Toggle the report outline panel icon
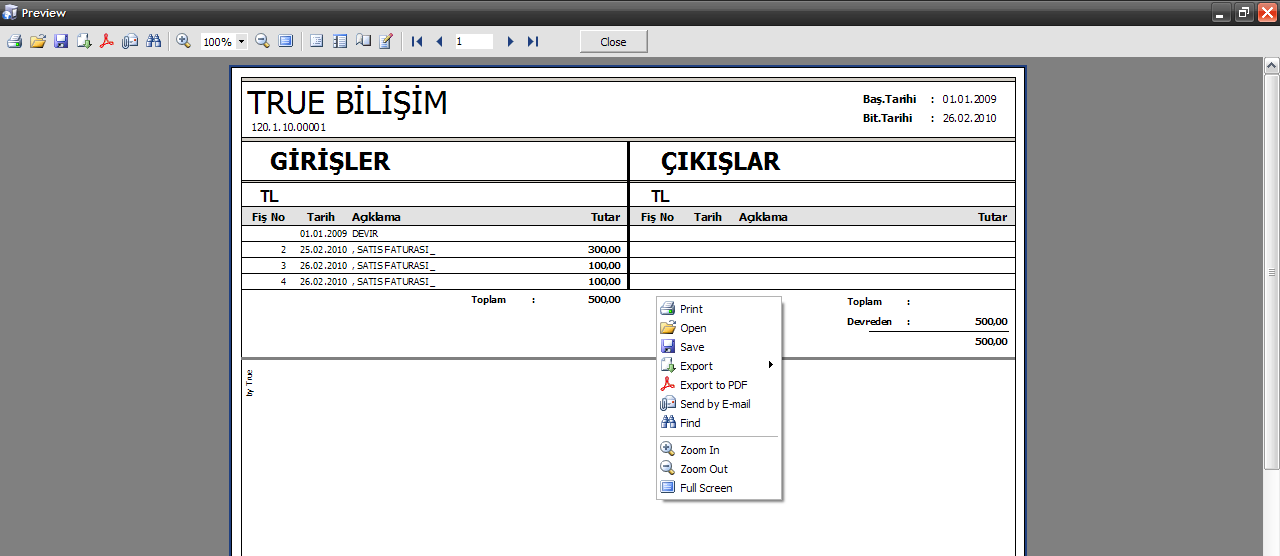The width and height of the screenshot is (1280, 556). pyautogui.click(x=316, y=41)
